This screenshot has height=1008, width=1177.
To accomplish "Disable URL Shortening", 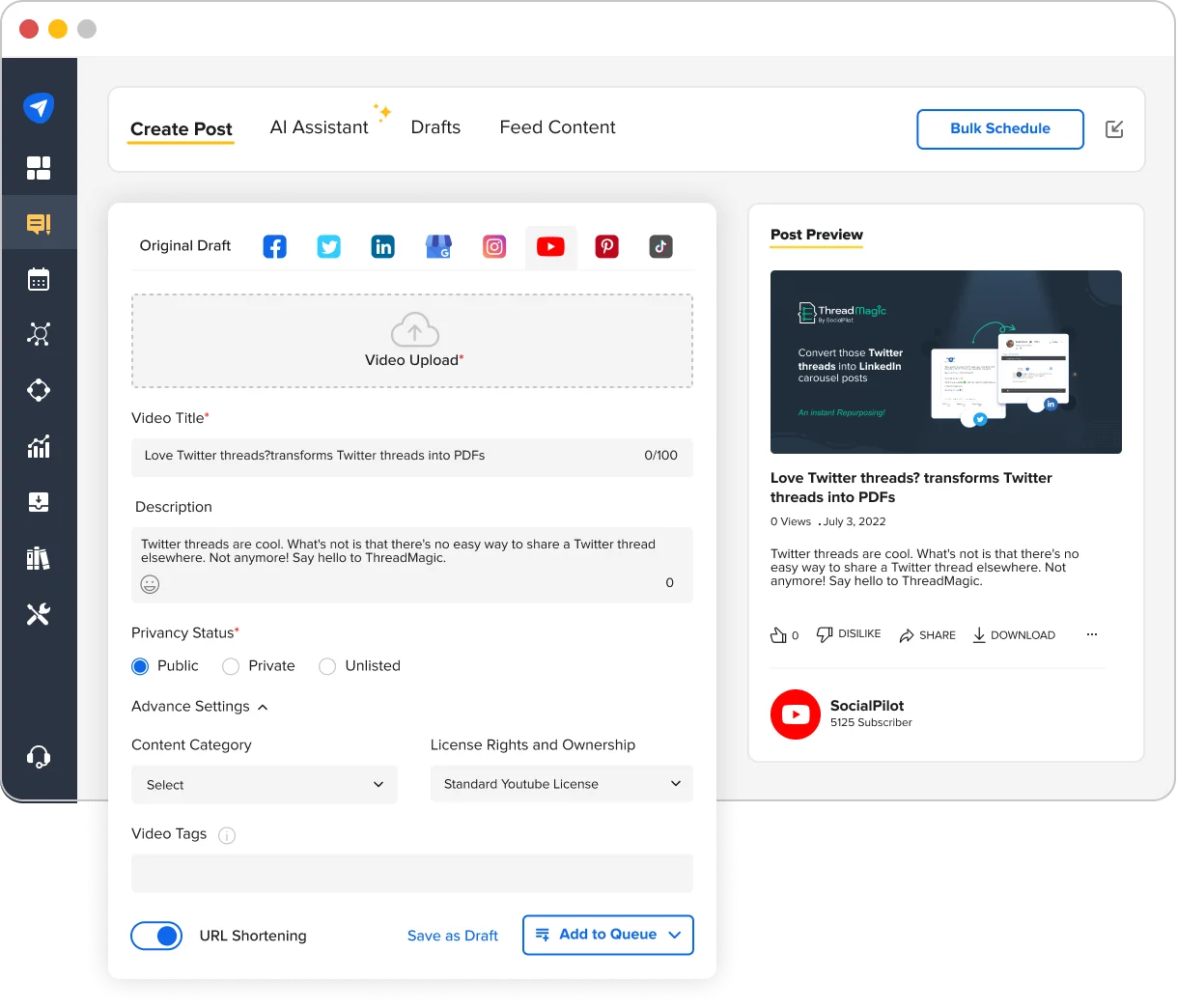I will (156, 936).
